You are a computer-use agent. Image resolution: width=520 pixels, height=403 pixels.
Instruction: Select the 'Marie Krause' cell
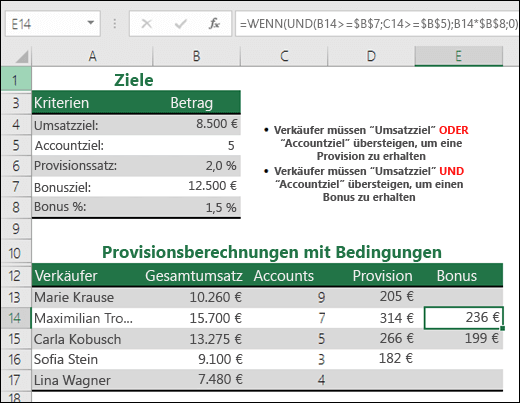92,297
